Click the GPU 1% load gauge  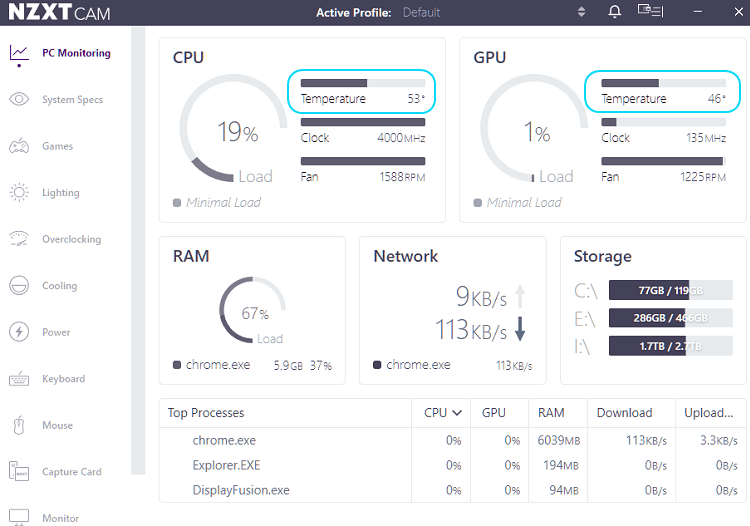coord(534,128)
